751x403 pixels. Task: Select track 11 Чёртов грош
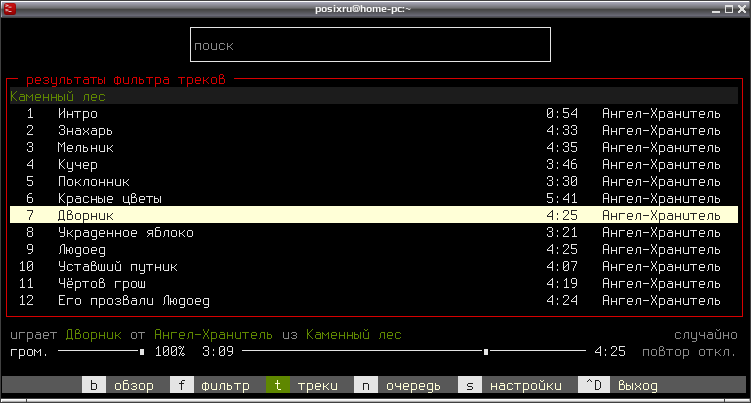click(x=374, y=283)
